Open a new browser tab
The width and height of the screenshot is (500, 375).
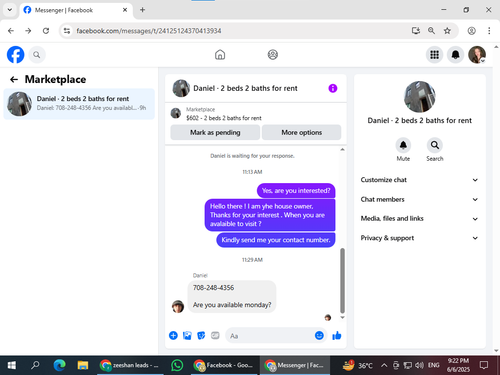tap(142, 10)
